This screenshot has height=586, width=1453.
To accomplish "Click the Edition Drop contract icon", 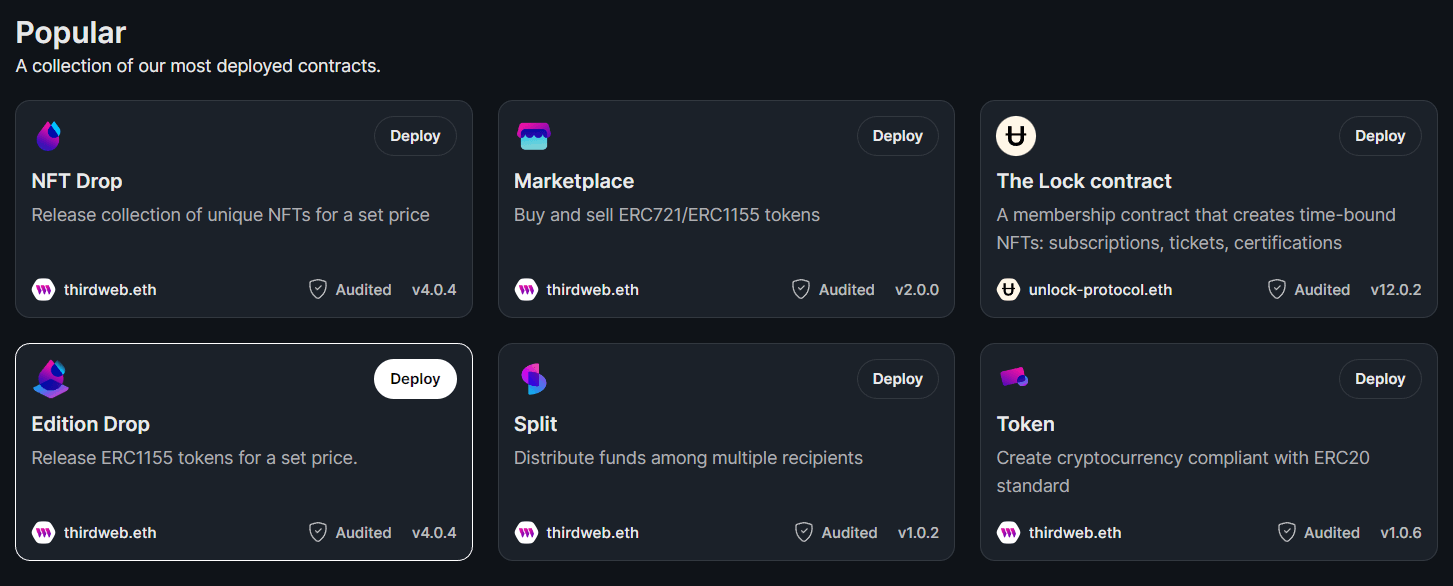I will [50, 378].
